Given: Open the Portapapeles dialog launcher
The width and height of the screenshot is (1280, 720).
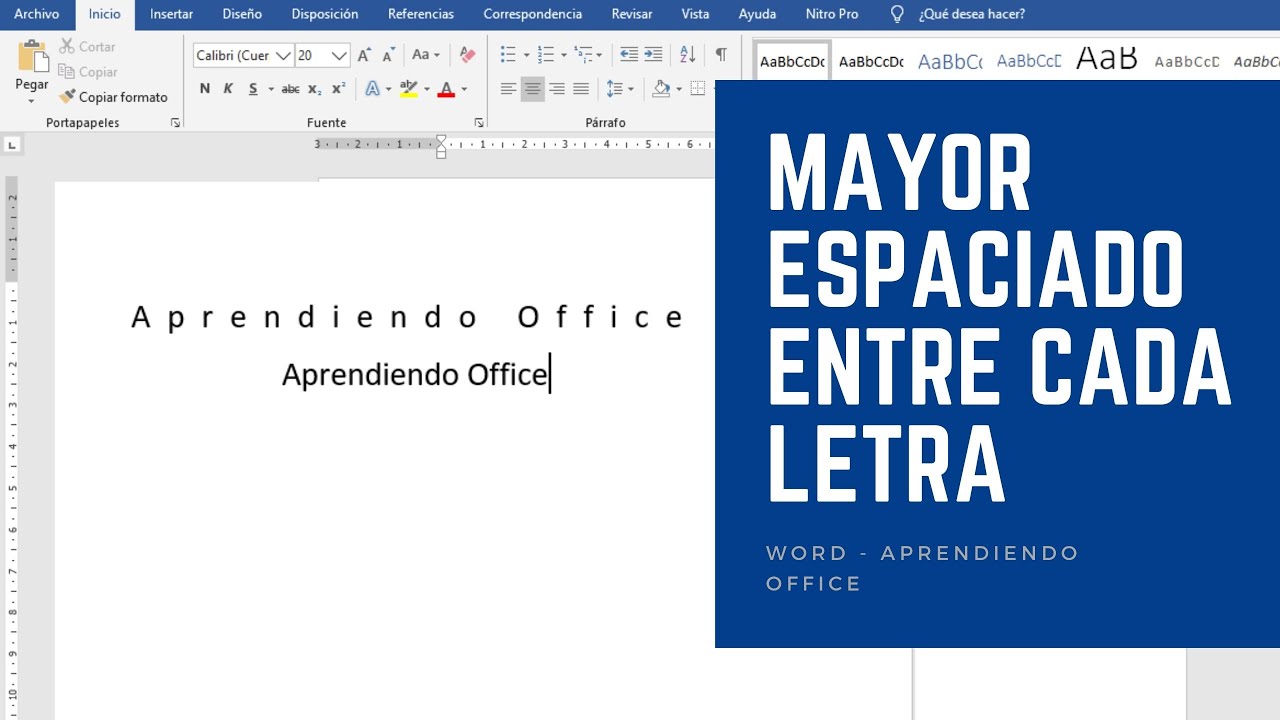Looking at the screenshot, I should pyautogui.click(x=175, y=122).
